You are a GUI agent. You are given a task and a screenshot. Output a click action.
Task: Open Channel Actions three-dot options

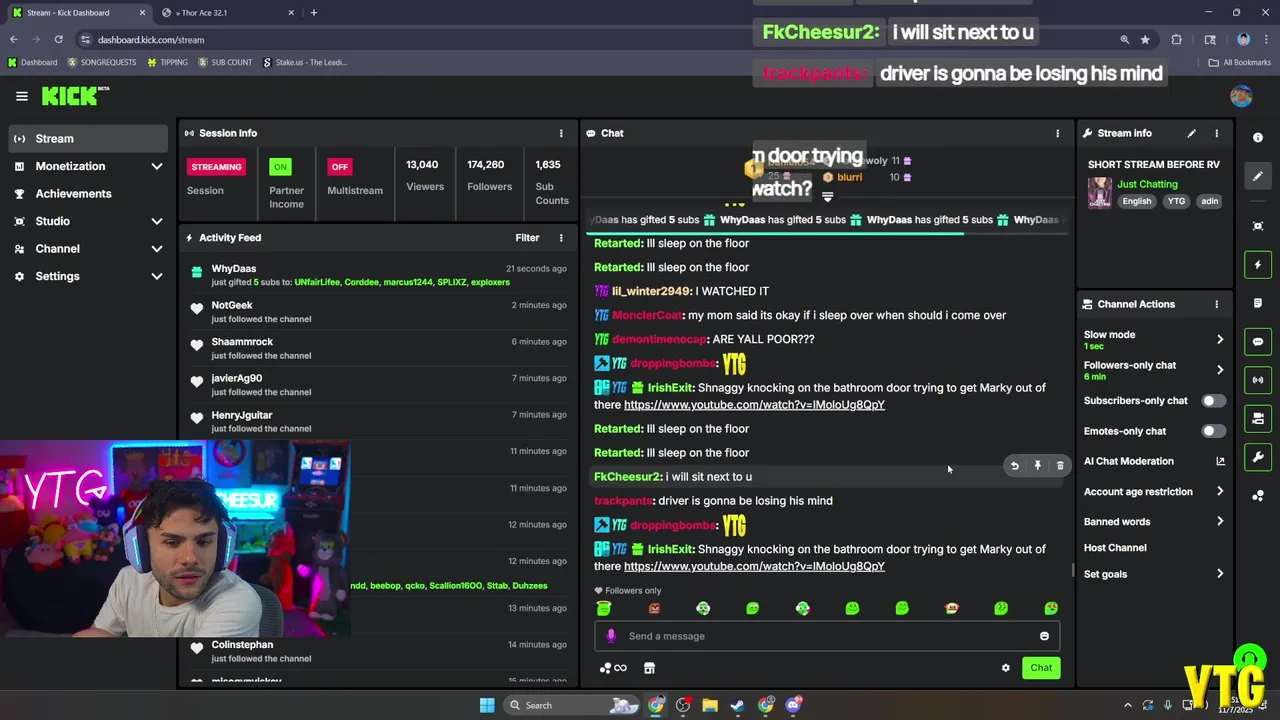pos(1216,304)
